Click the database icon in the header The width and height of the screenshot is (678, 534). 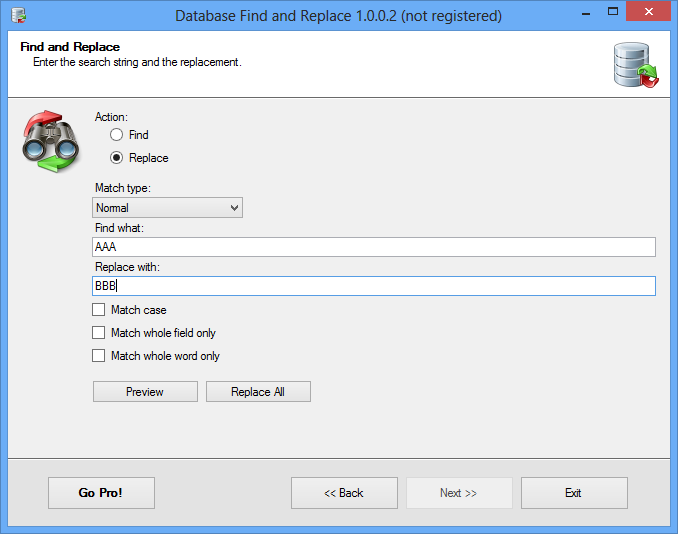coord(634,67)
